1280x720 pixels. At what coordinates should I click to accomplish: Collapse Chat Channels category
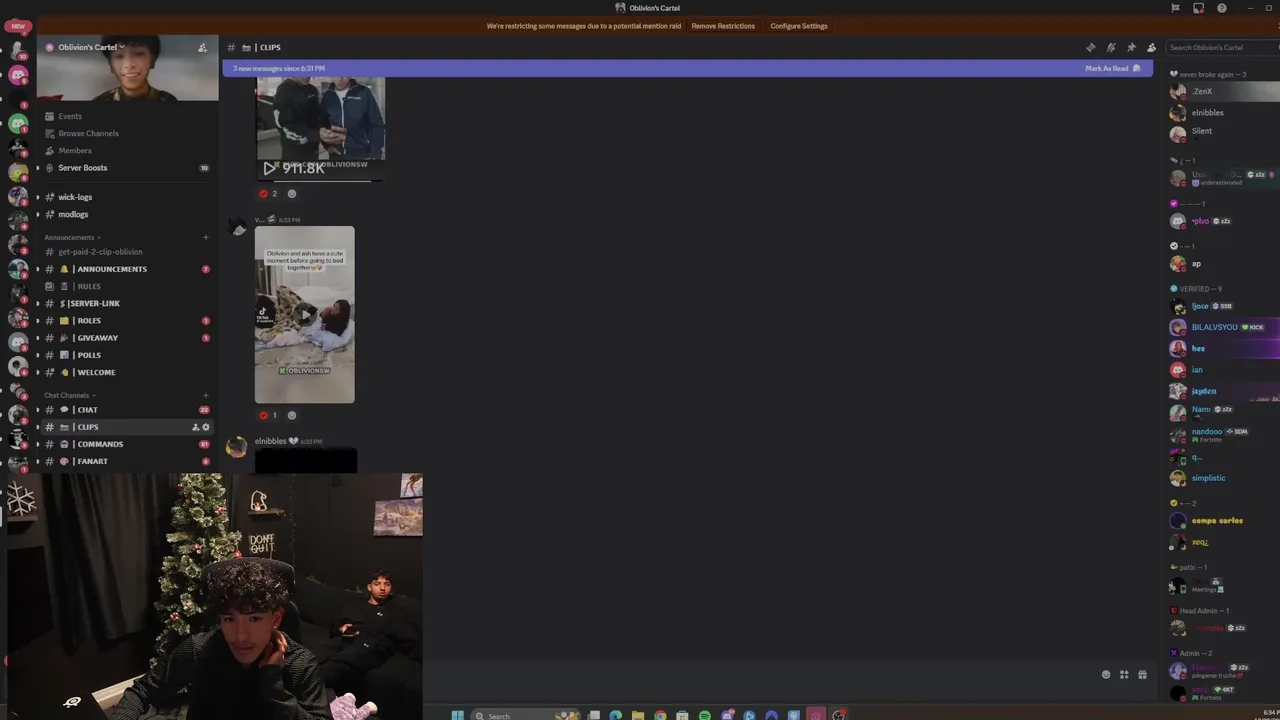coord(69,395)
